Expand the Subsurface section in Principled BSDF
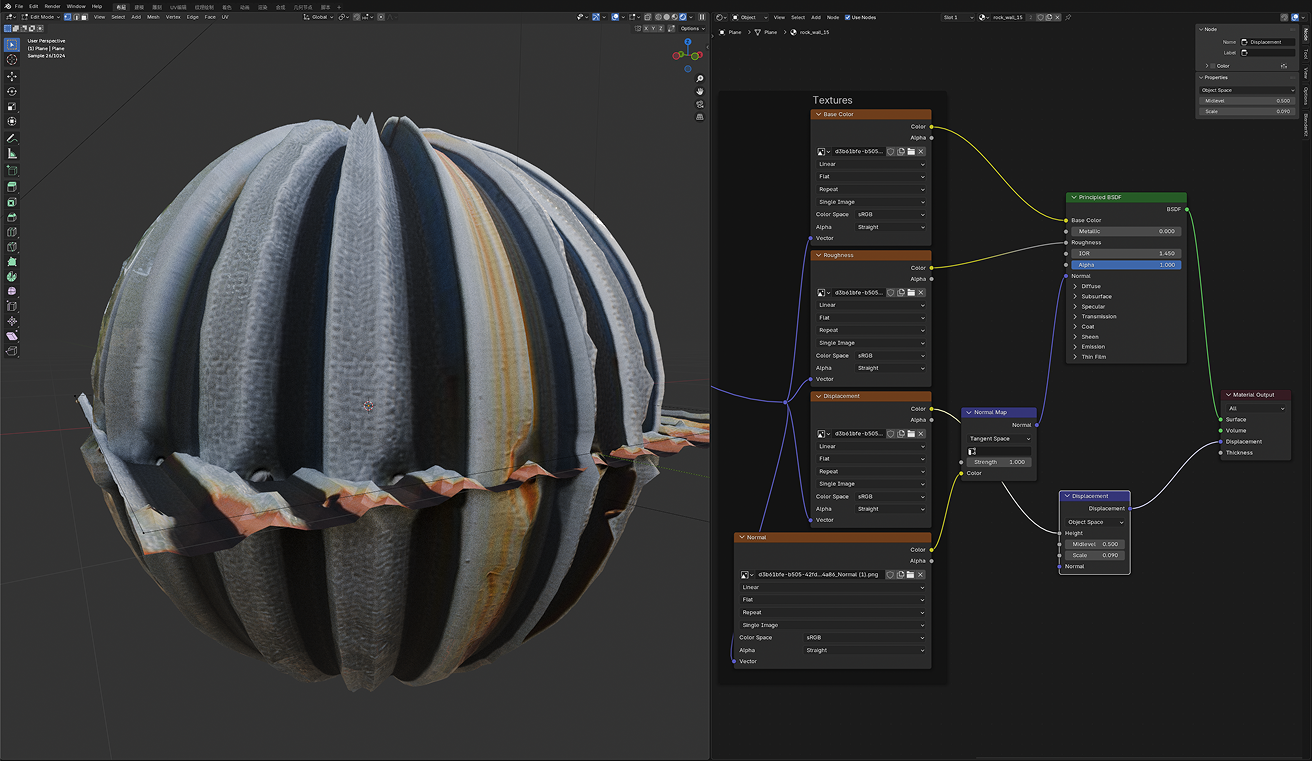The width and height of the screenshot is (1312, 761). [x=1096, y=297]
